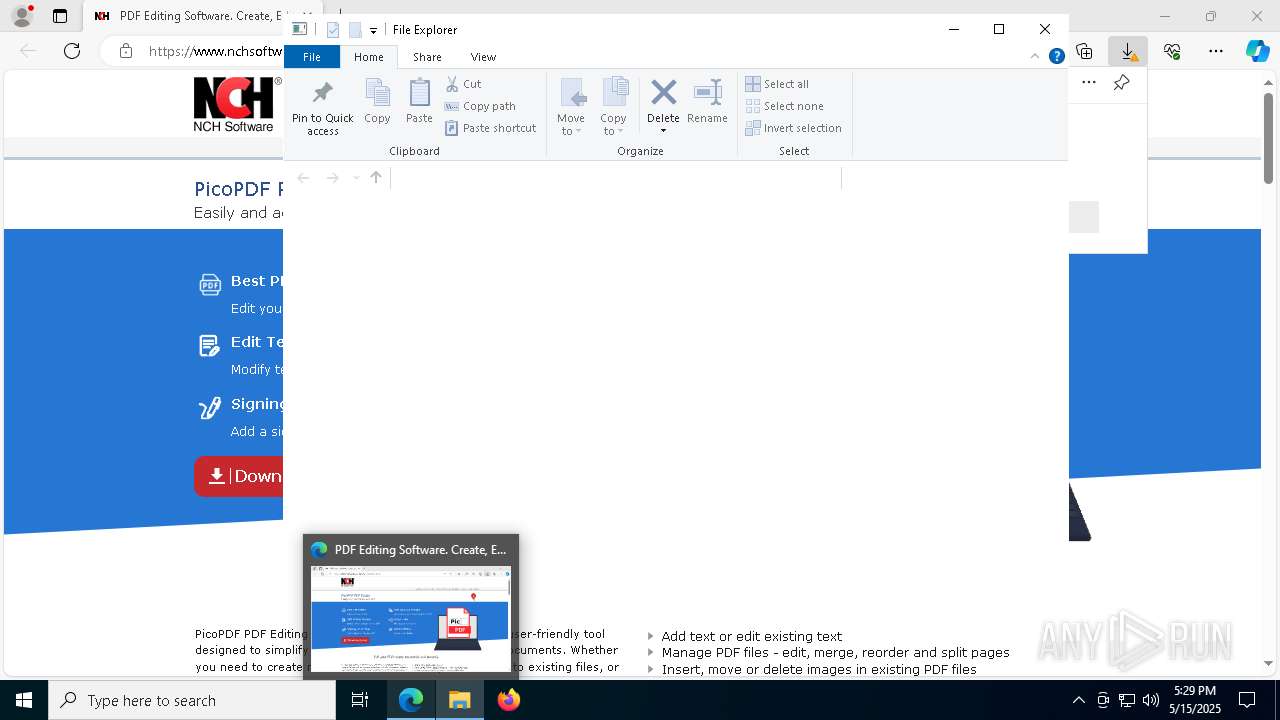Click the red Download button on page
Viewport: 1280px width, 720px height.
239,477
